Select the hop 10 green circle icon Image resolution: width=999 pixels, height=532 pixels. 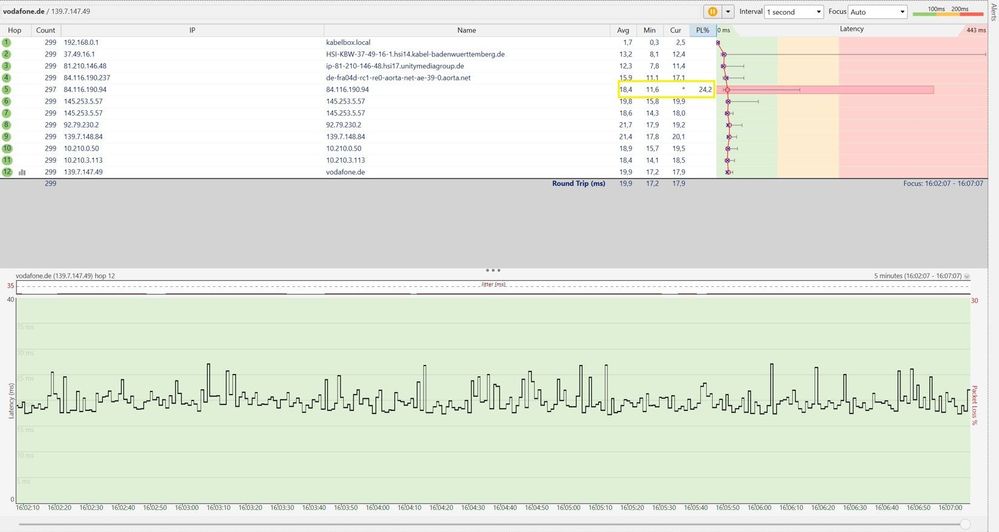6,148
